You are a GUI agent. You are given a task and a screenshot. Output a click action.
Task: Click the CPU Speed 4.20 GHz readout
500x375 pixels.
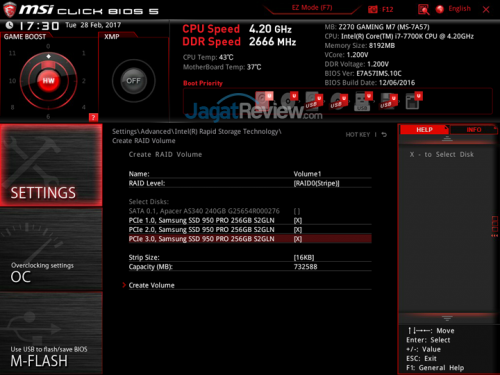(x=237, y=29)
